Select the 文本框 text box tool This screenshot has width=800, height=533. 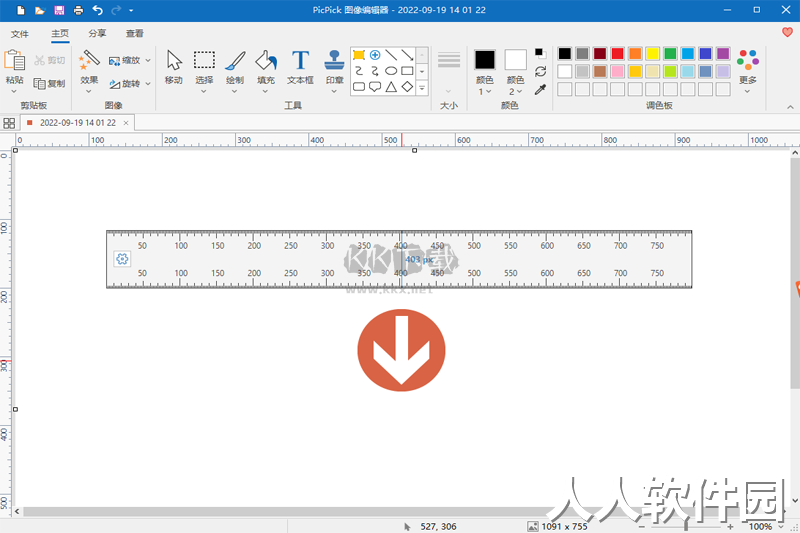coord(300,67)
